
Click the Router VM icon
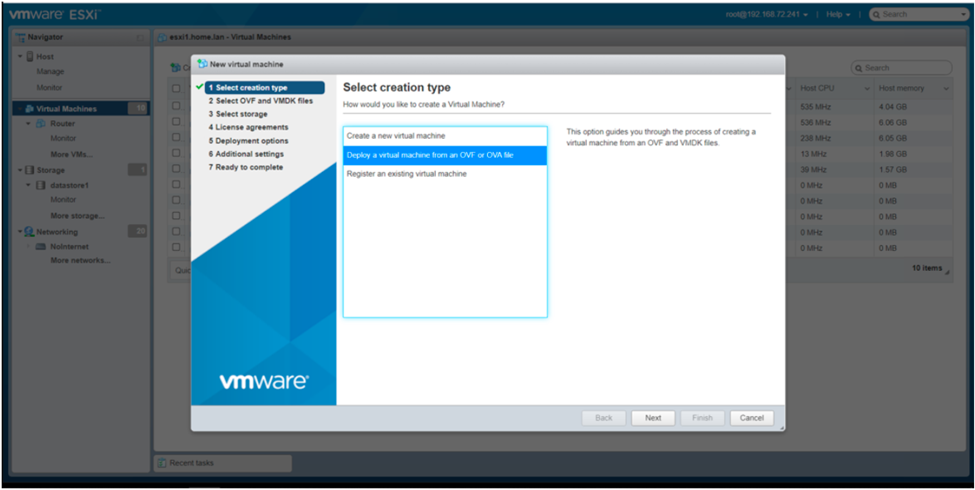click(41, 124)
